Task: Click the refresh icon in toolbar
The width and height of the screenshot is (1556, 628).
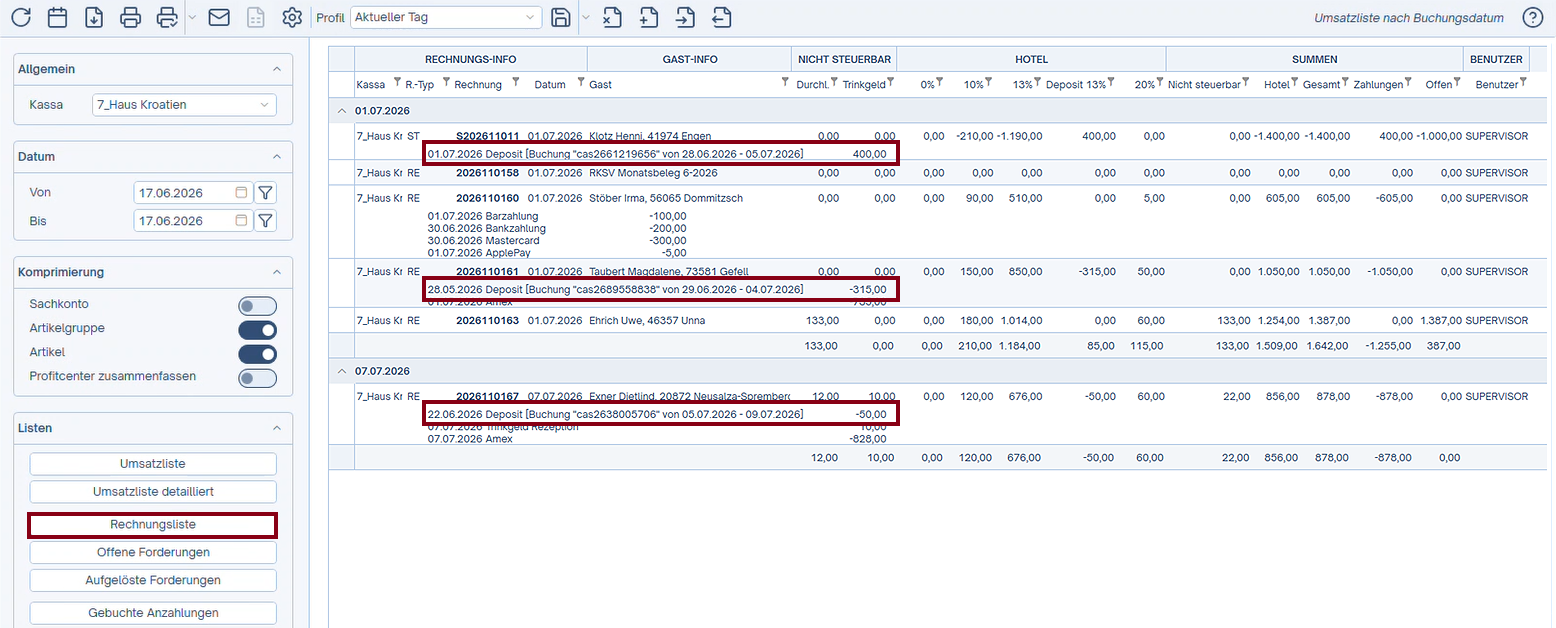Action: [x=21, y=17]
